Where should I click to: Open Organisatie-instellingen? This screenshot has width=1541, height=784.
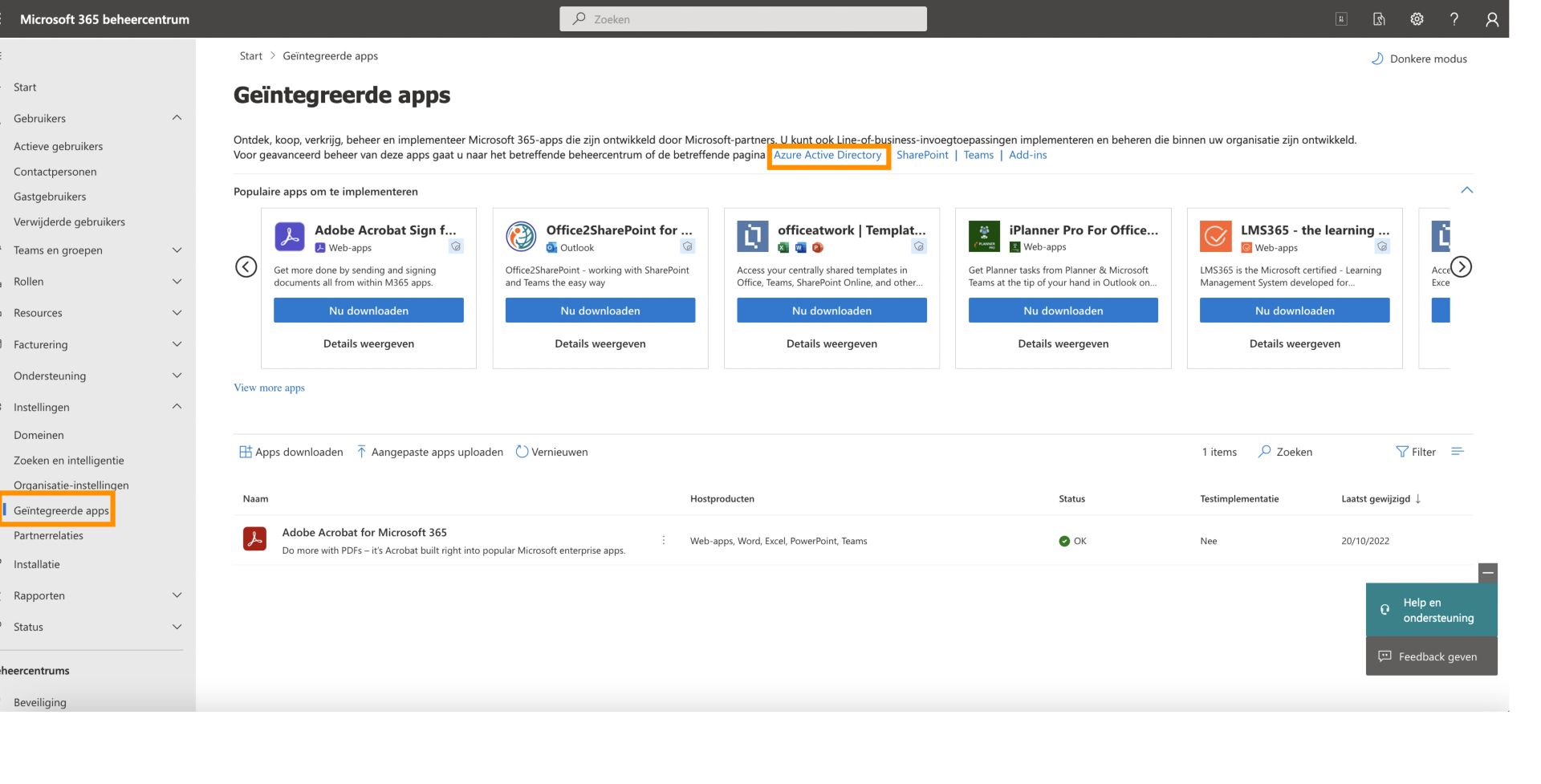71,485
